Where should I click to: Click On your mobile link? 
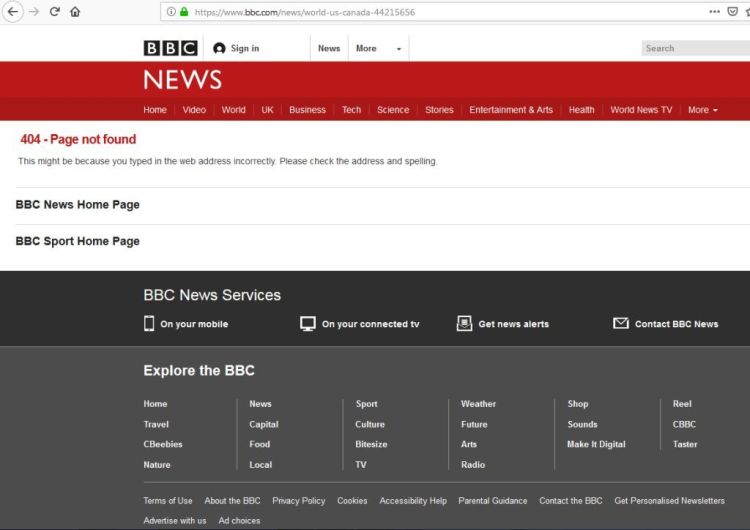point(194,324)
